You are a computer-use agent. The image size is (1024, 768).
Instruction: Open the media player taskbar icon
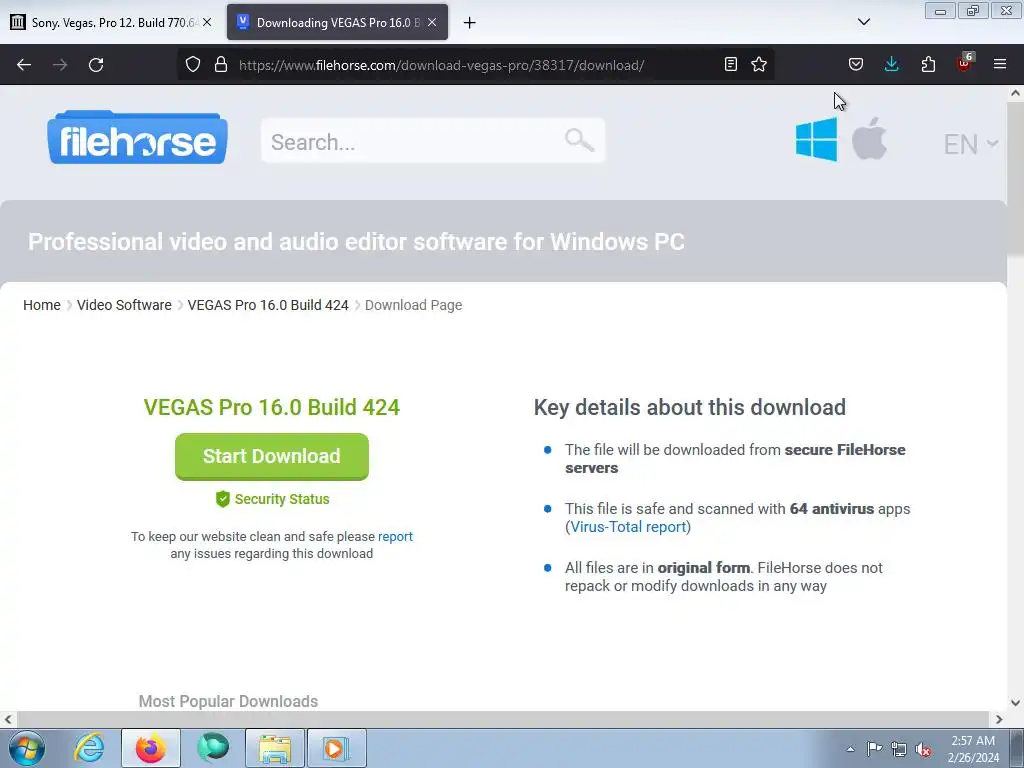tap(336, 748)
